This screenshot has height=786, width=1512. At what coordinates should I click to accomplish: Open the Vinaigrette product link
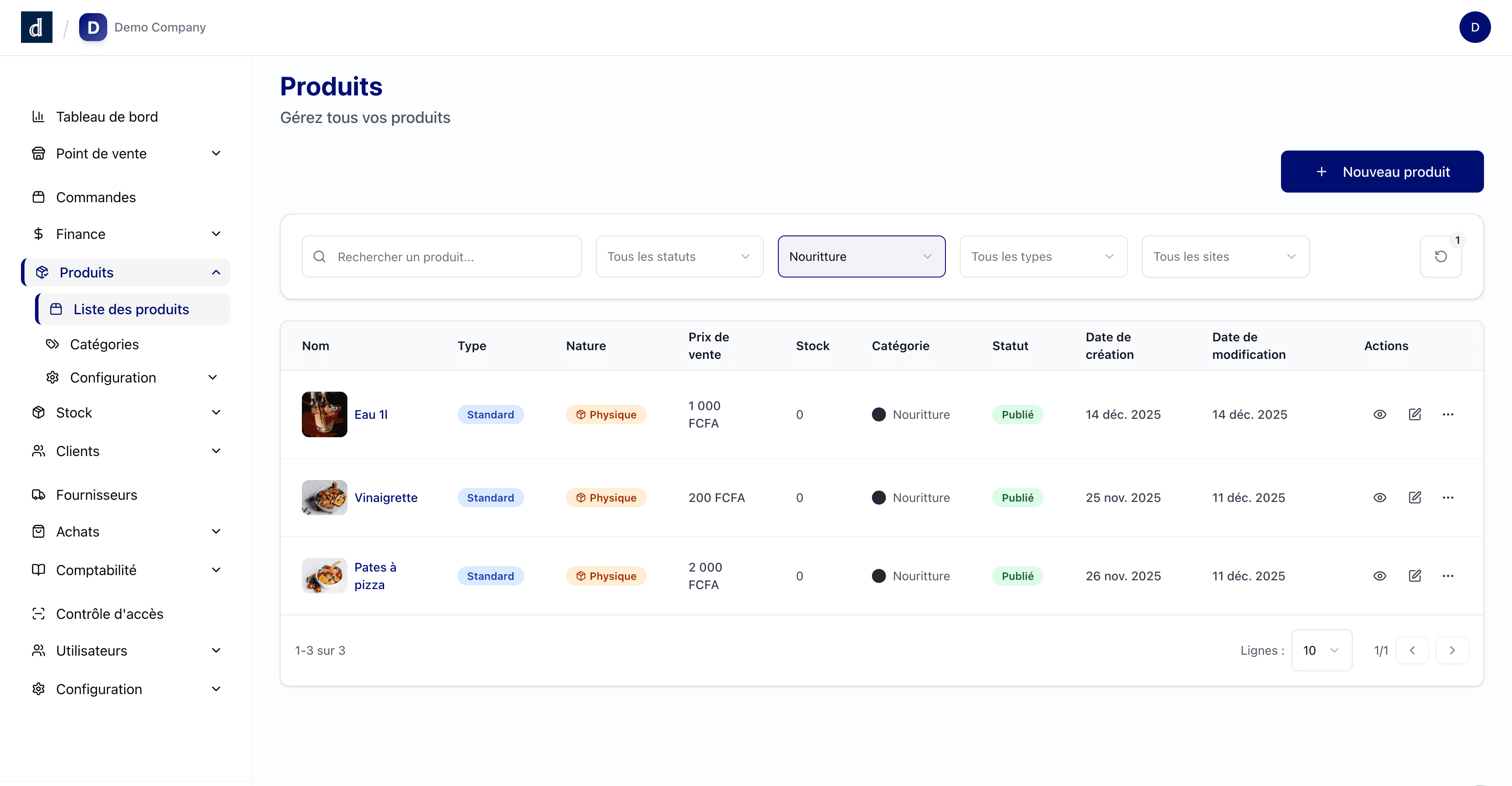click(385, 497)
